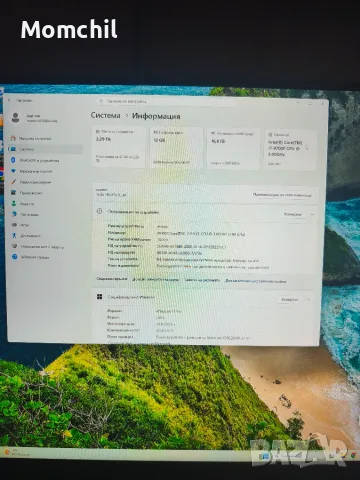The image size is (360, 480).
Task: Click the Windows logo in the specifications header
Action: (x=99, y=296)
